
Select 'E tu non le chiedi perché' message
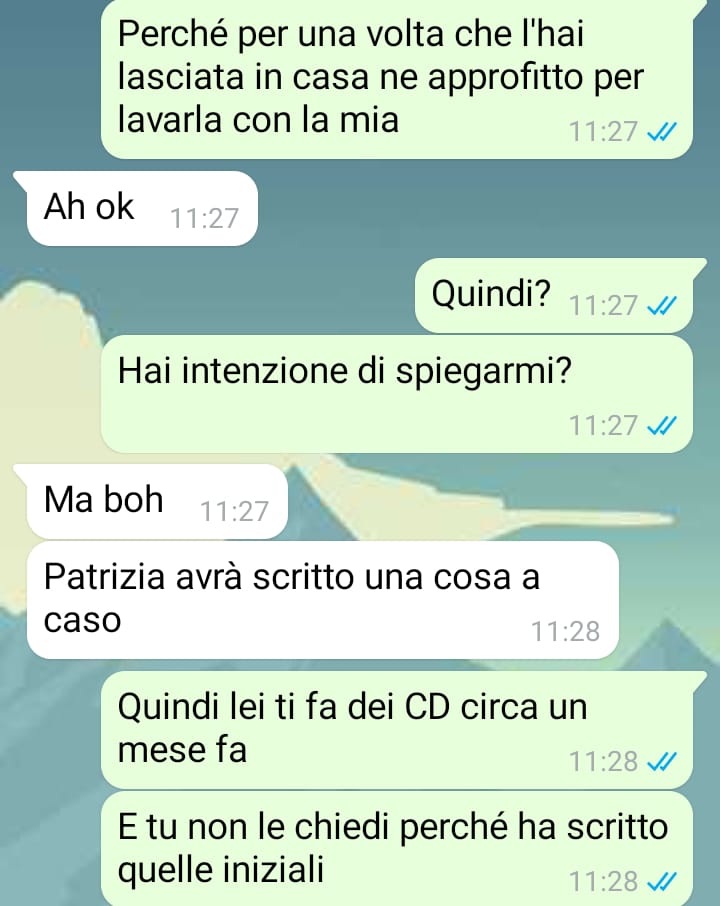pos(397,849)
